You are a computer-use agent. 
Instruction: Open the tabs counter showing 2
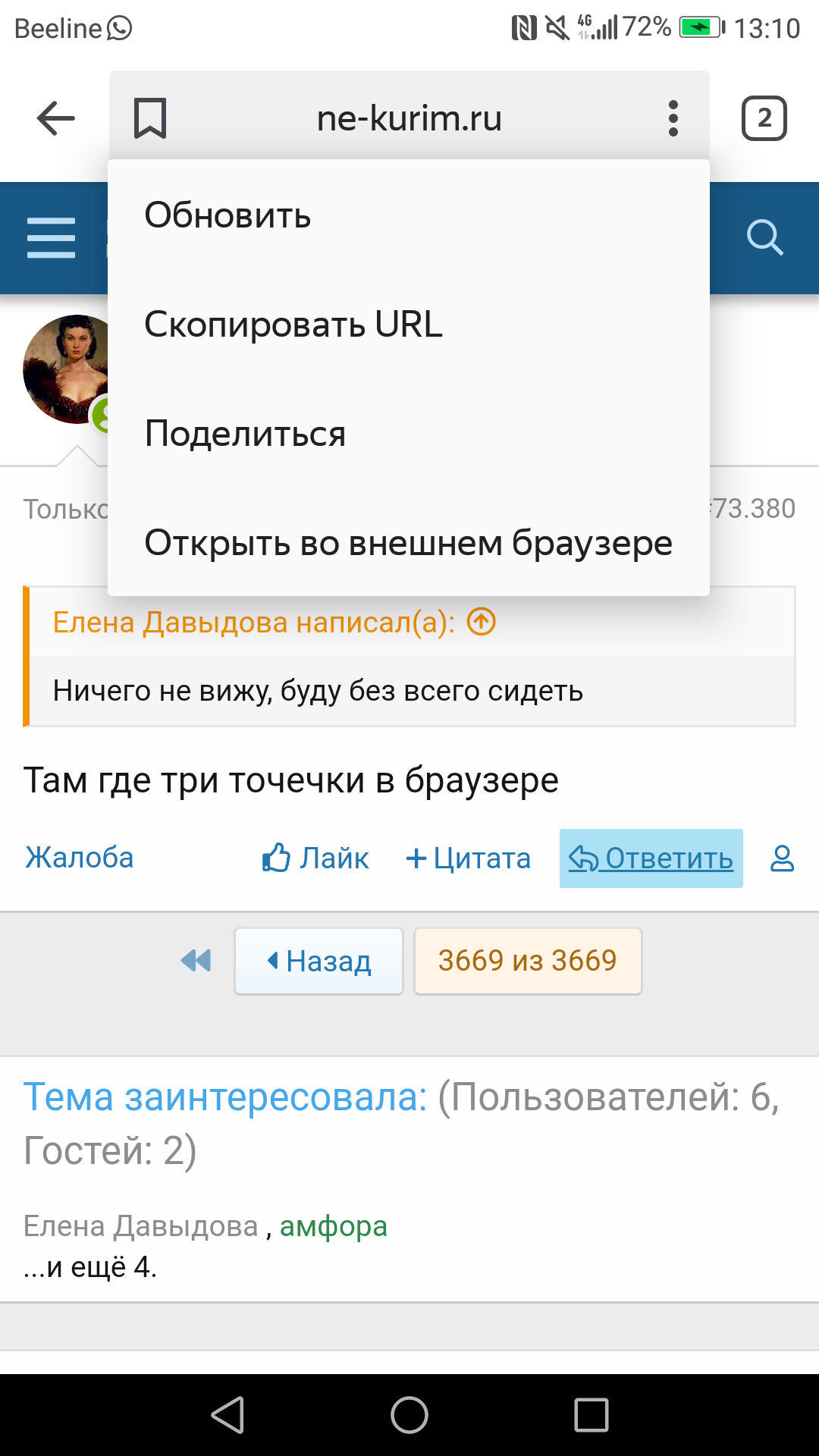764,118
